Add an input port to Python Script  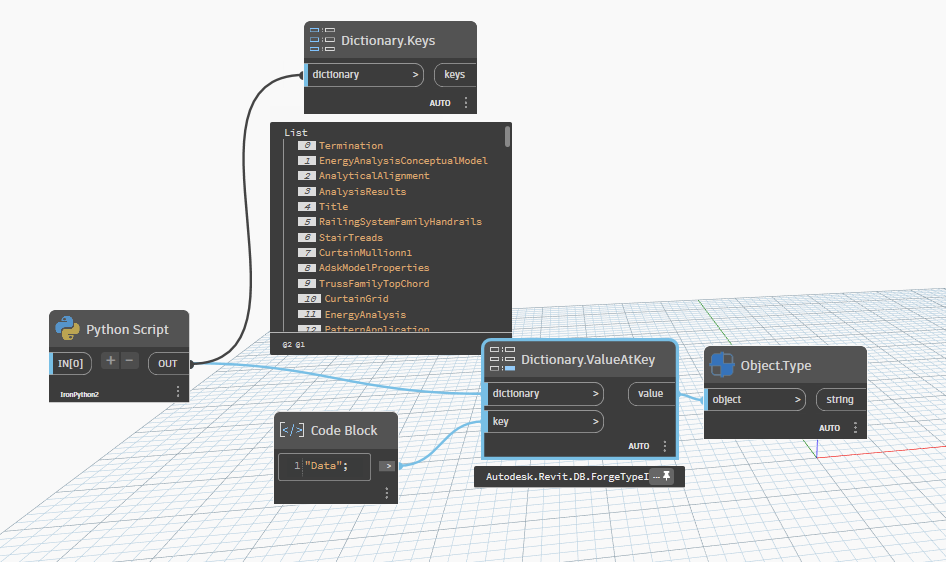[110, 361]
